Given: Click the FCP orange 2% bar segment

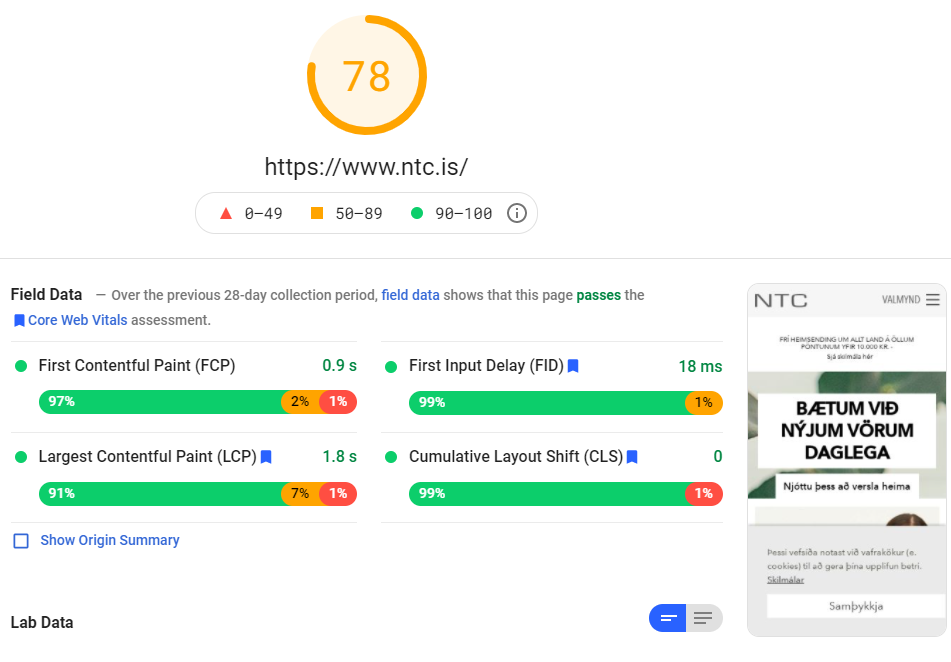Looking at the screenshot, I should point(300,402).
